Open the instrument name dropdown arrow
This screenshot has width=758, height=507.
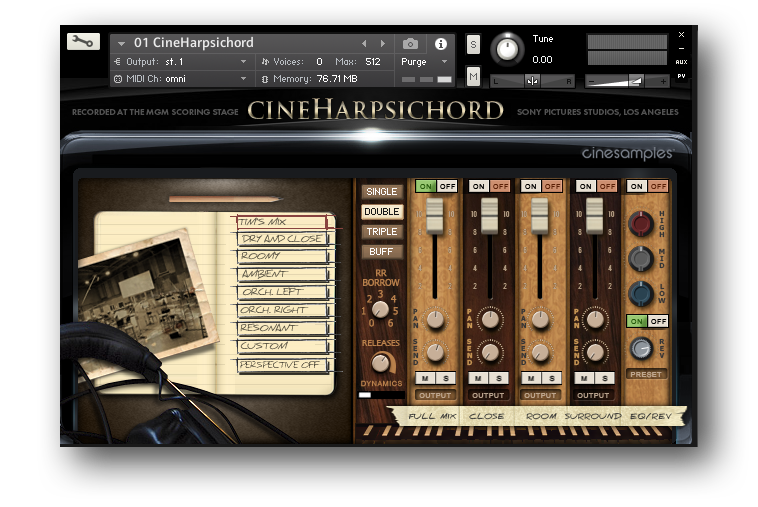point(121,43)
